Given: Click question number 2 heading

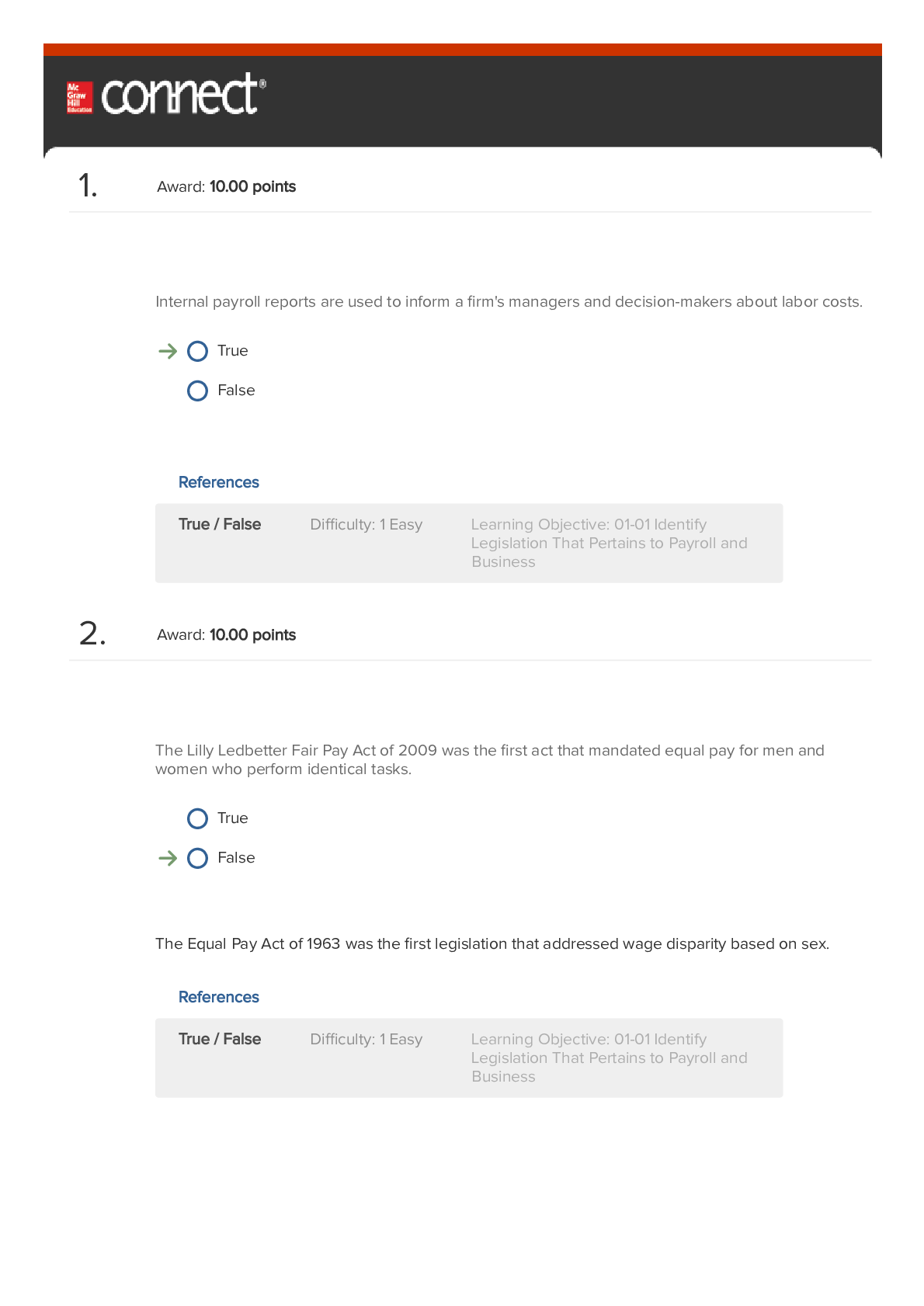Looking at the screenshot, I should 92,634.
